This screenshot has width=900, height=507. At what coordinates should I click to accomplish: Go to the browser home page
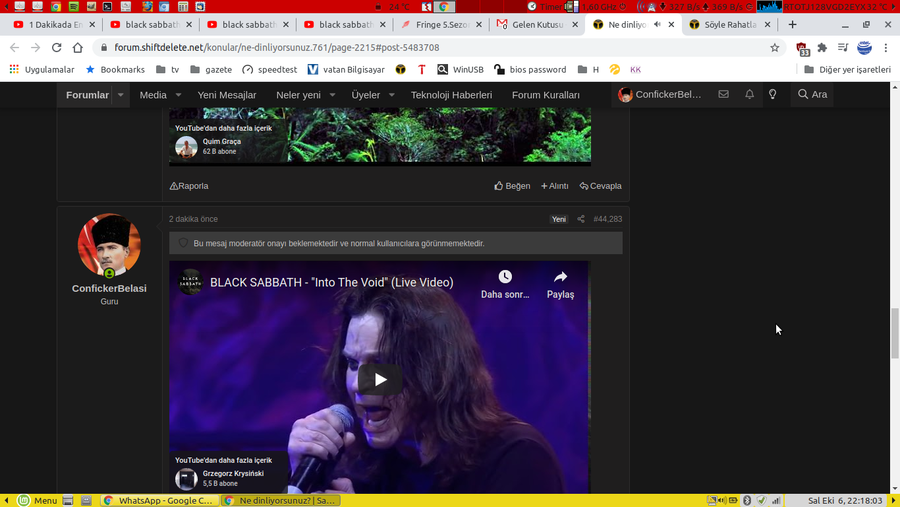pos(77,48)
